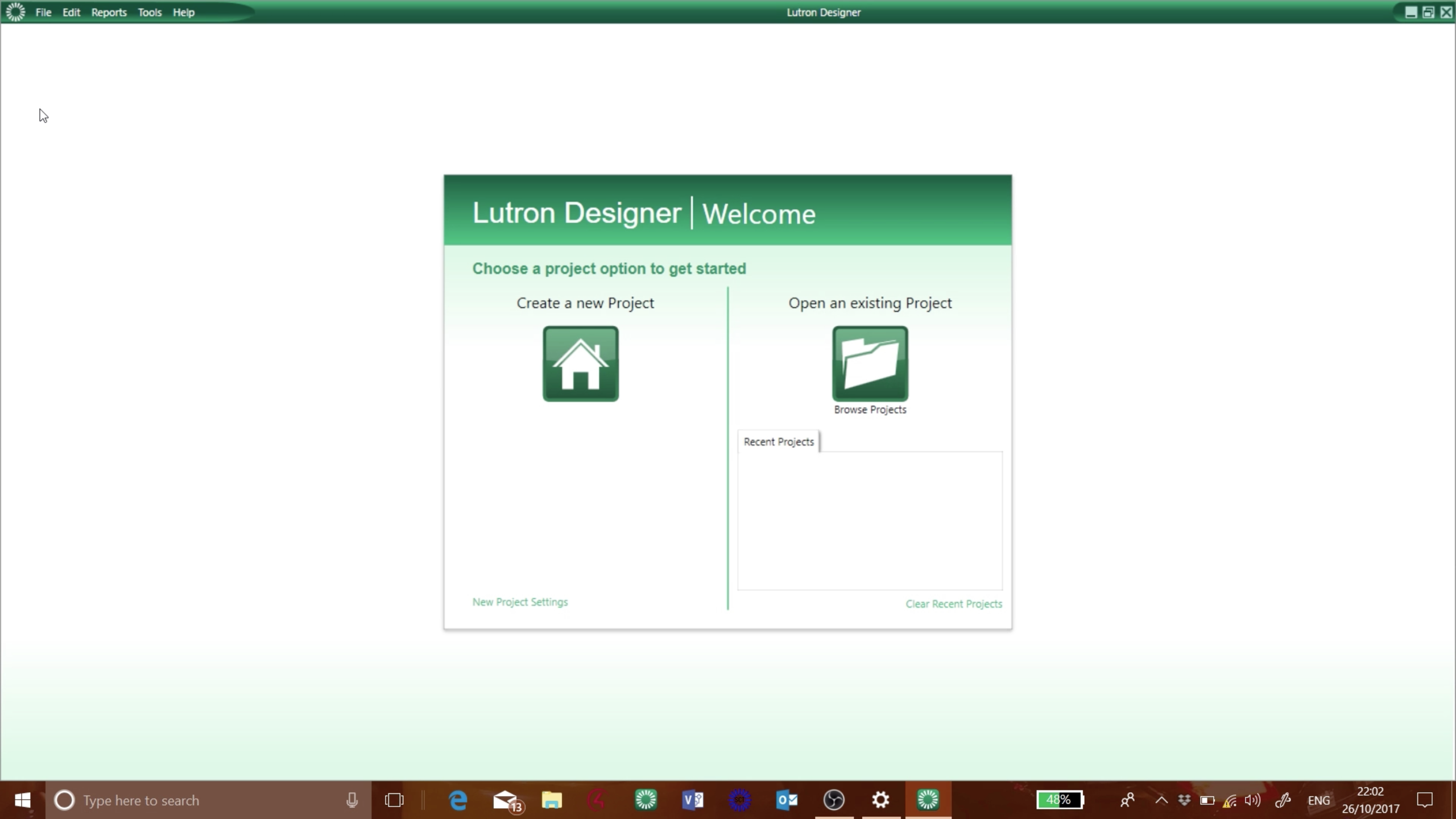Image resolution: width=1456 pixels, height=819 pixels.
Task: Click Clear Recent Projects link
Action: 954,603
